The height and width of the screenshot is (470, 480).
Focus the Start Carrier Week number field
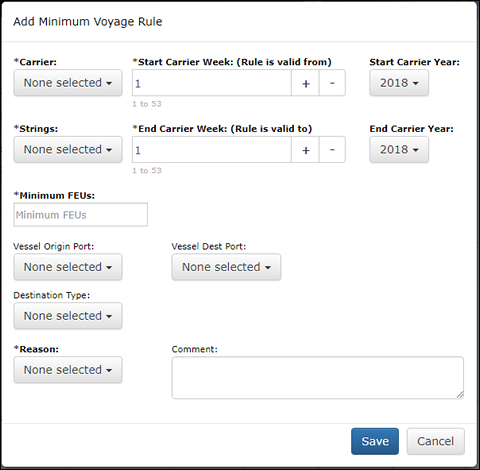tap(212, 83)
